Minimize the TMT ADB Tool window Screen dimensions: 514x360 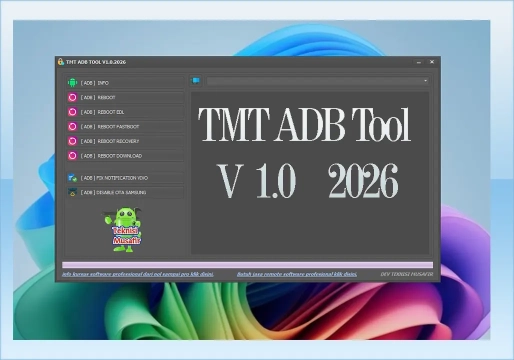(x=419, y=62)
